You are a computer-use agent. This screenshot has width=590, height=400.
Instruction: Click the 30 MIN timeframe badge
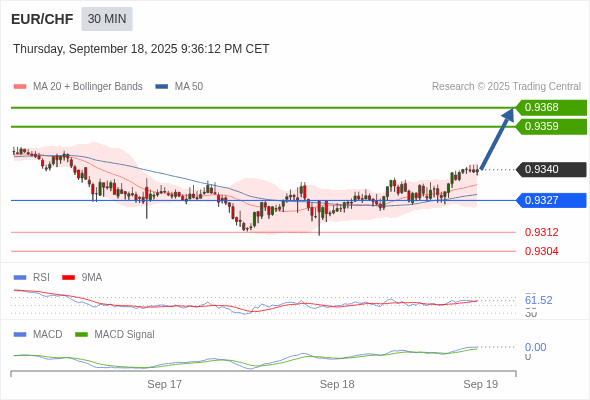(x=107, y=19)
